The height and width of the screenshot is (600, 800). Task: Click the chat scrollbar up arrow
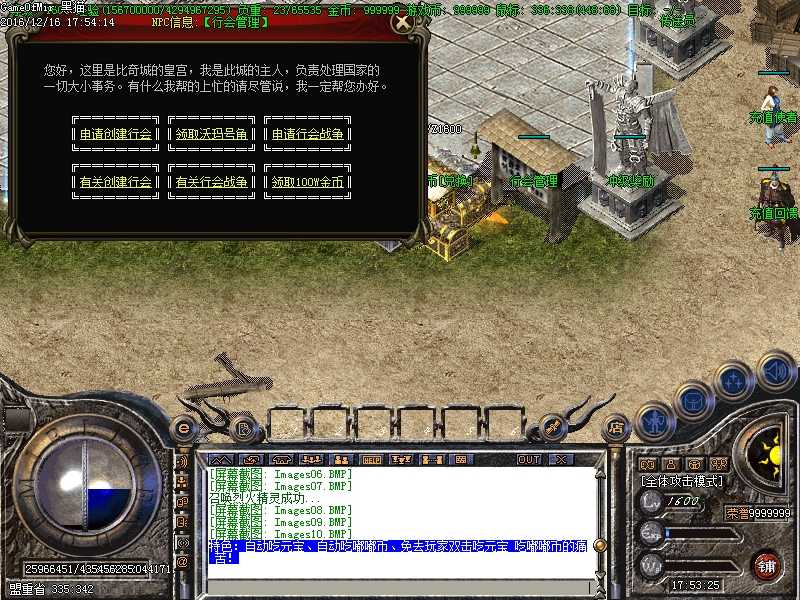[x=601, y=474]
